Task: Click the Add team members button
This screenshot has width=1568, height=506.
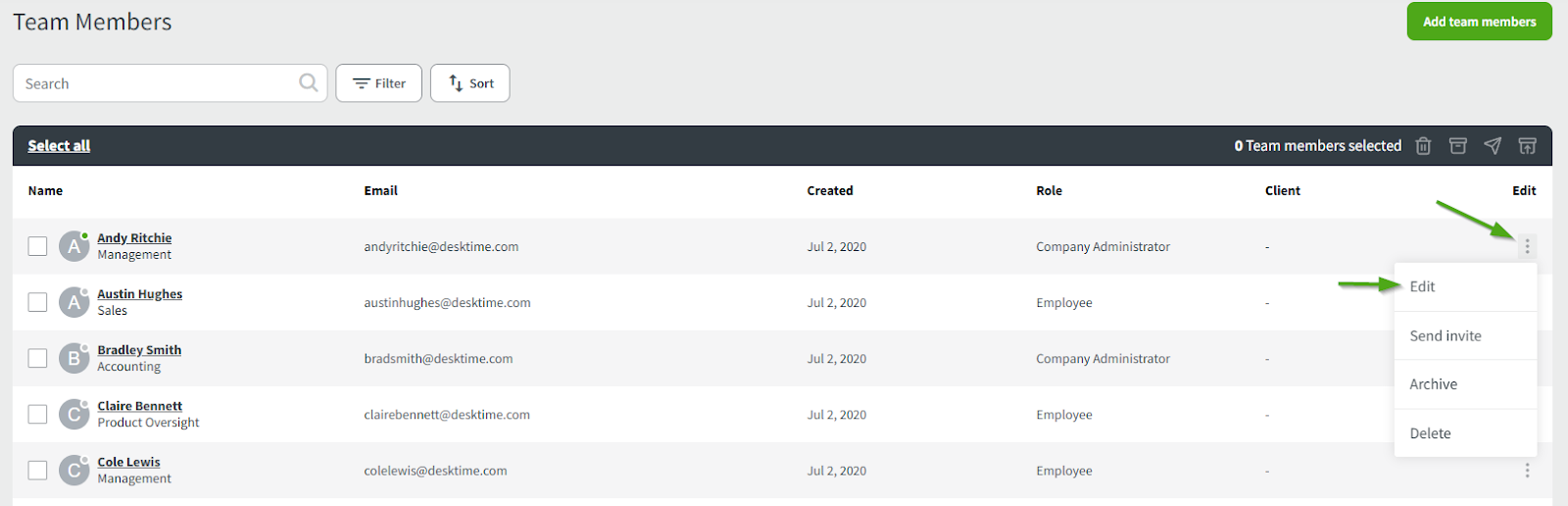Action: tap(1479, 22)
